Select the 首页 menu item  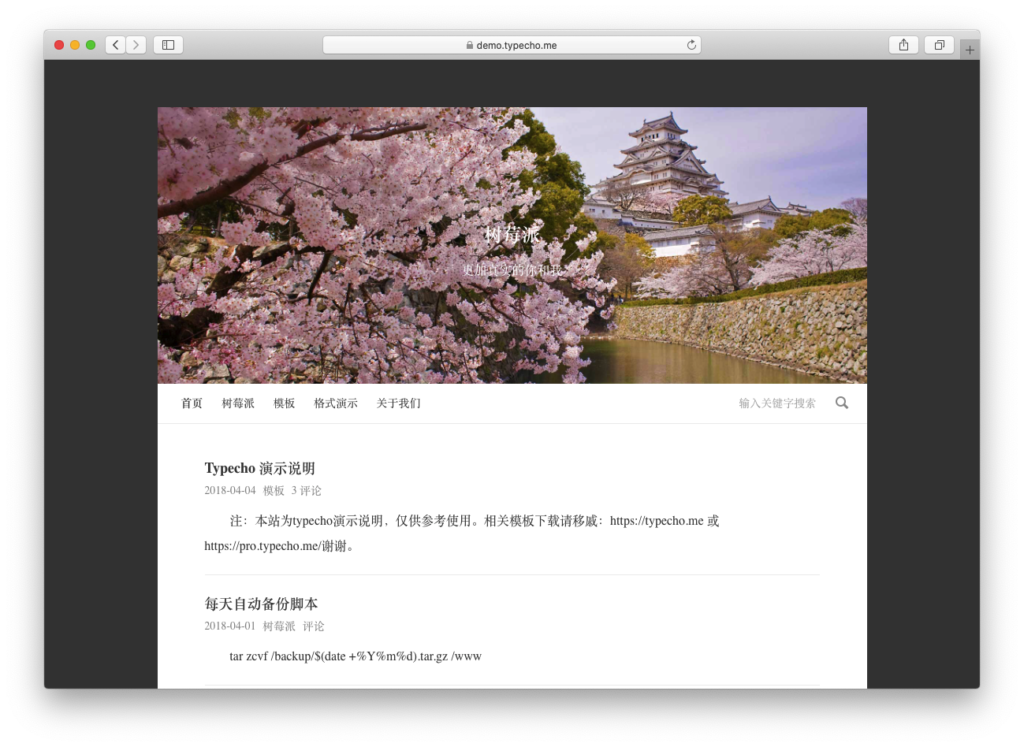(191, 403)
